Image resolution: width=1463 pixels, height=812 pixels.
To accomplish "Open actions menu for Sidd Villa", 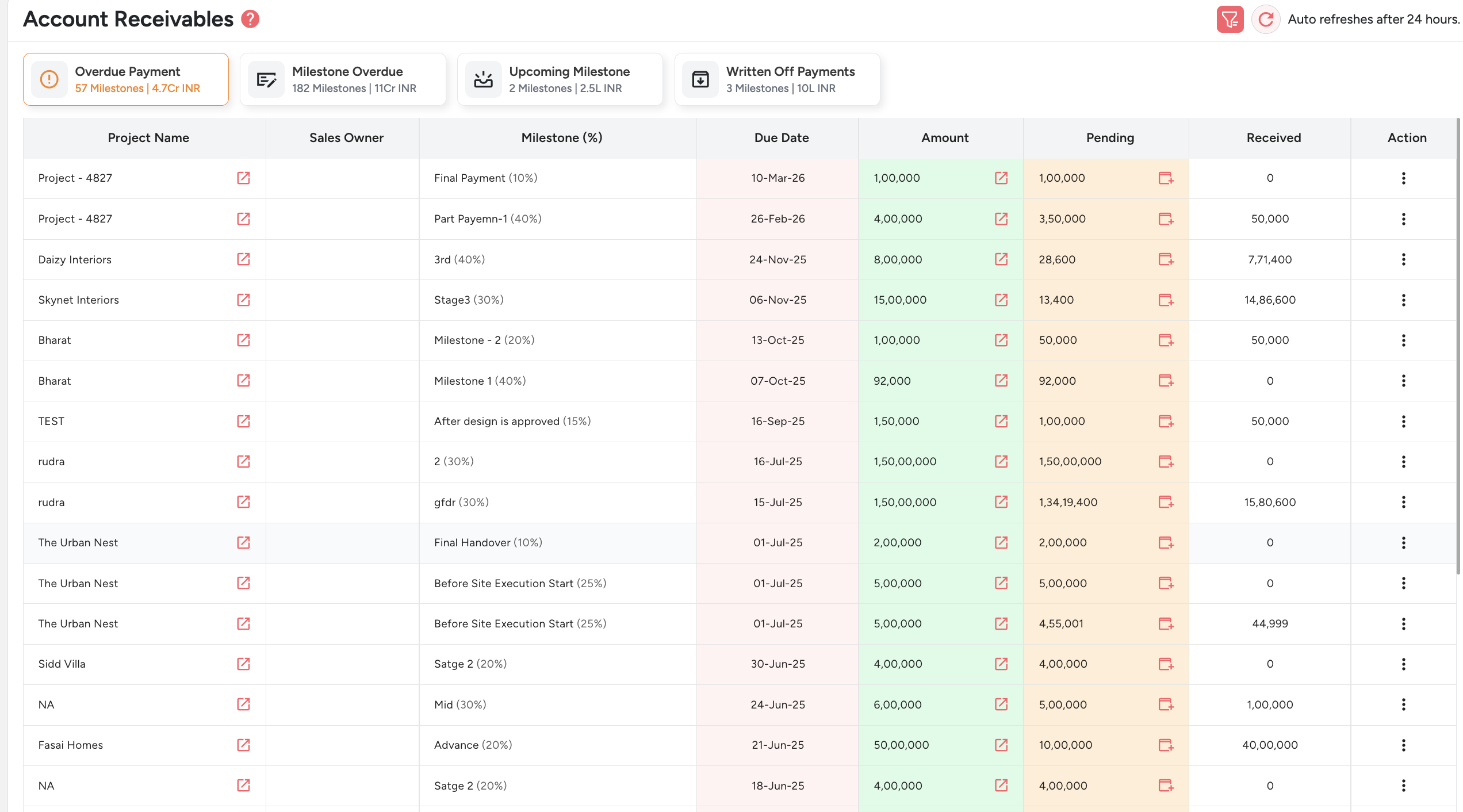I will [x=1403, y=664].
